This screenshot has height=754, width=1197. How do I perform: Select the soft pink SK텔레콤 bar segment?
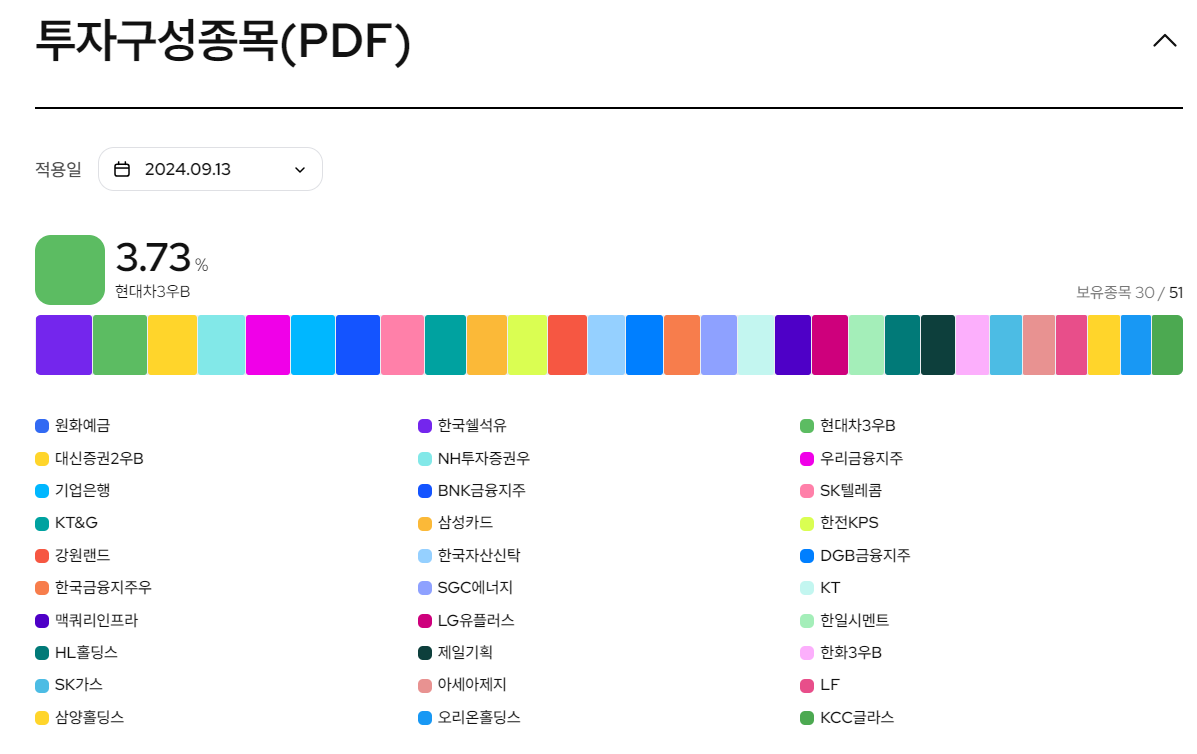402,345
